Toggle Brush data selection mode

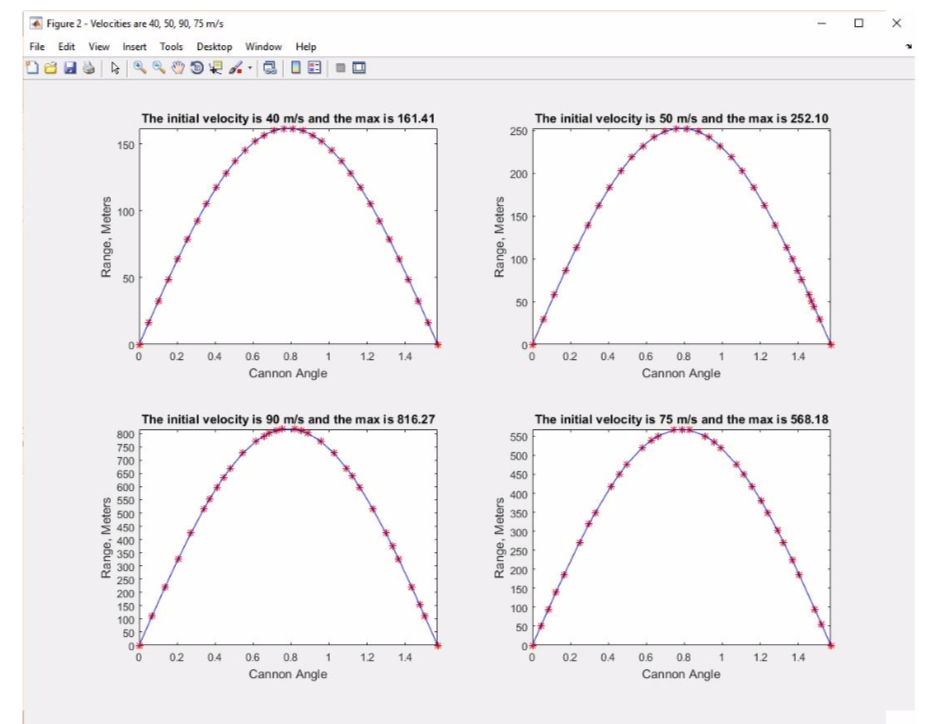[x=238, y=70]
